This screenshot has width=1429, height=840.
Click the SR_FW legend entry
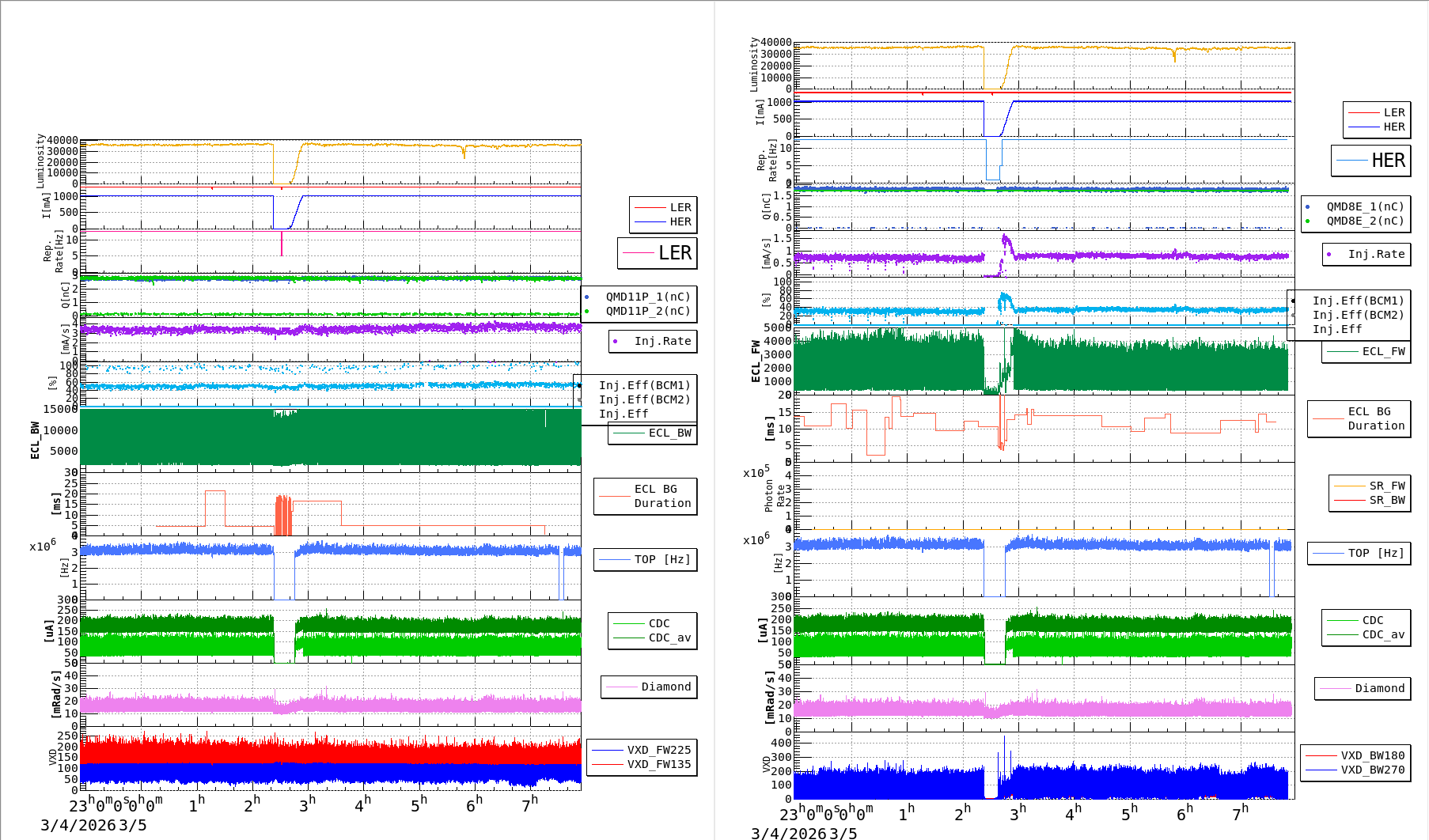[x=1386, y=486]
